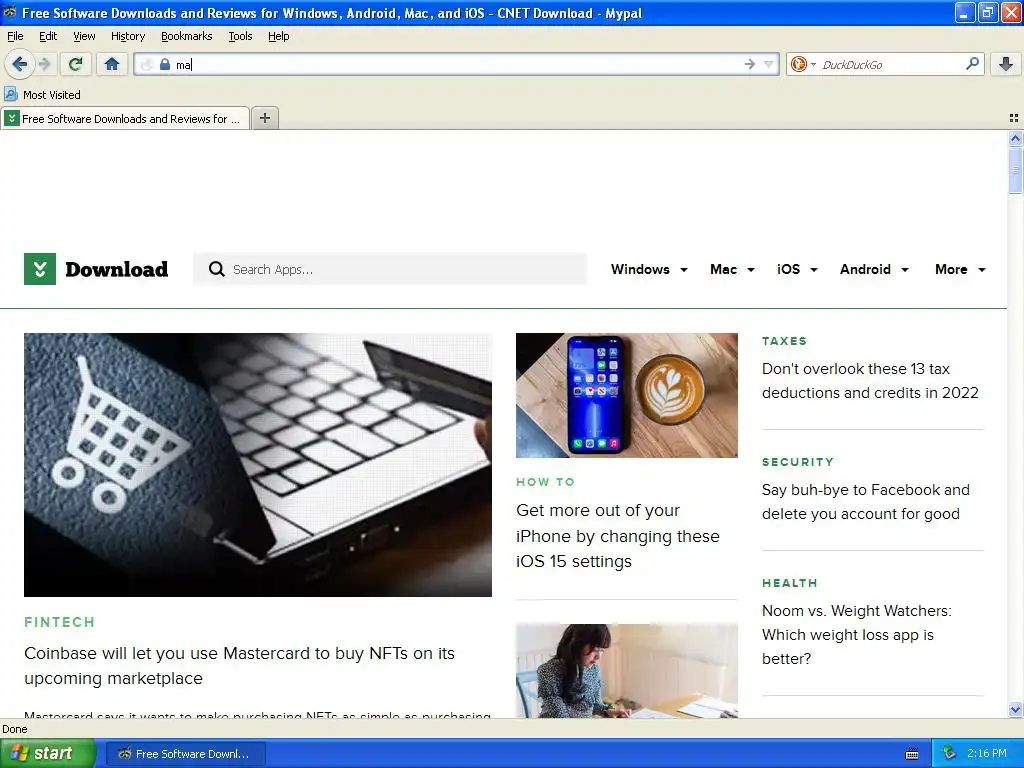Go to the browser Home page icon
Viewport: 1024px width, 768px height.
coord(112,64)
